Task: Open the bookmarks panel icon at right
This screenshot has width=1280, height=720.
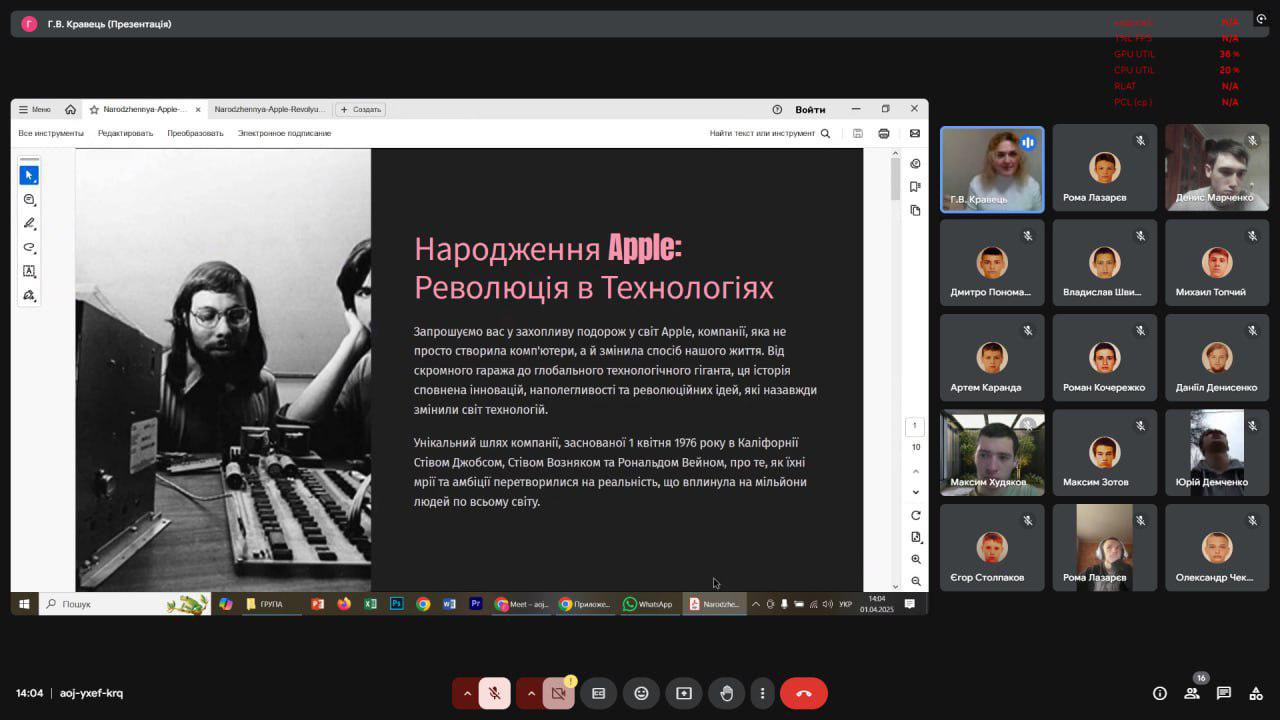Action: tap(915, 187)
